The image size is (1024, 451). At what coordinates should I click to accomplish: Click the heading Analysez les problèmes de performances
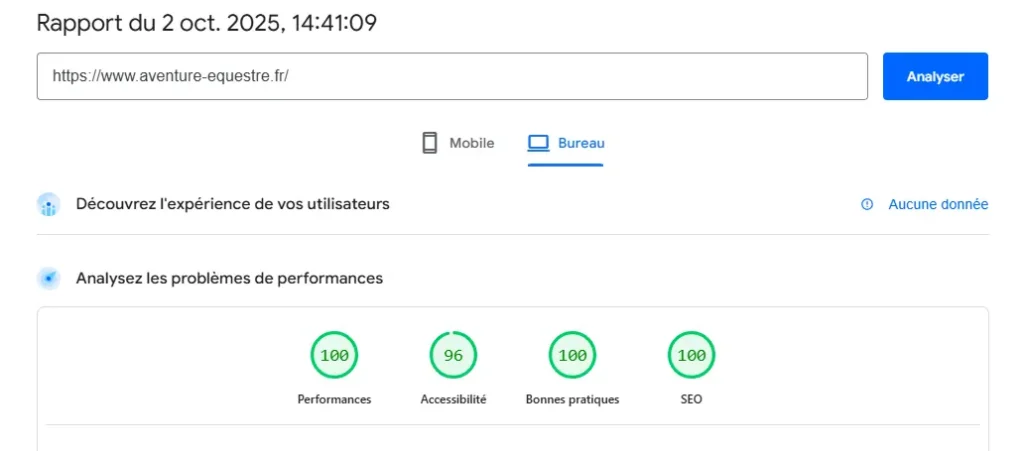pos(229,278)
